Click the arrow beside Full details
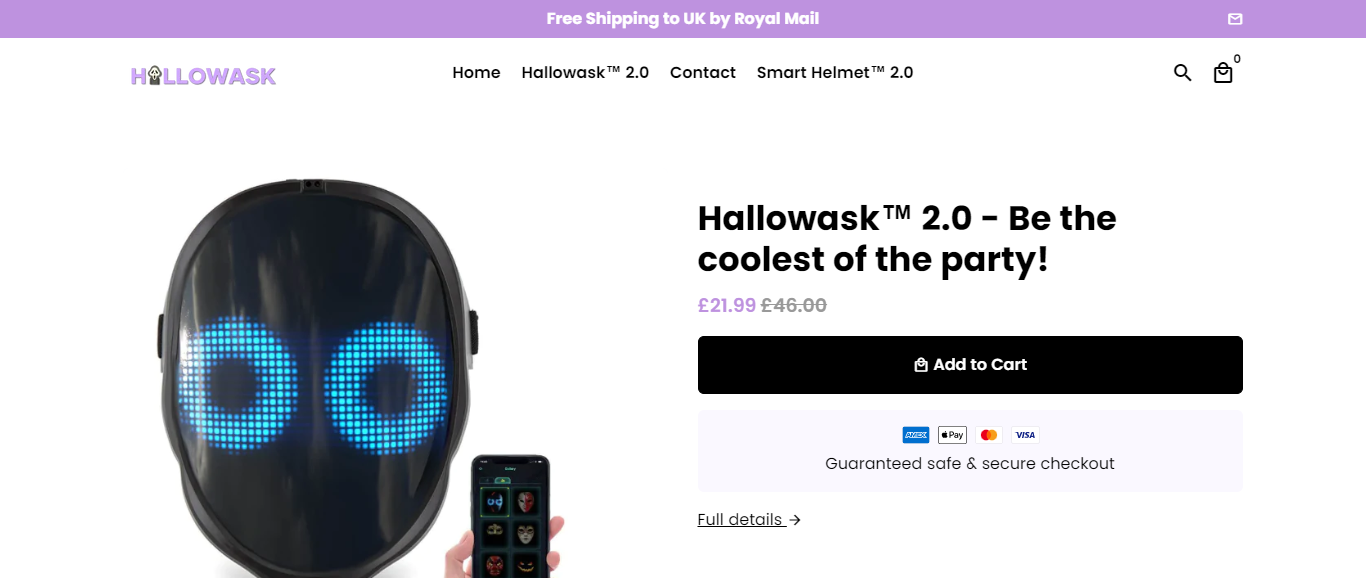Image resolution: width=1366 pixels, height=578 pixels. [795, 520]
